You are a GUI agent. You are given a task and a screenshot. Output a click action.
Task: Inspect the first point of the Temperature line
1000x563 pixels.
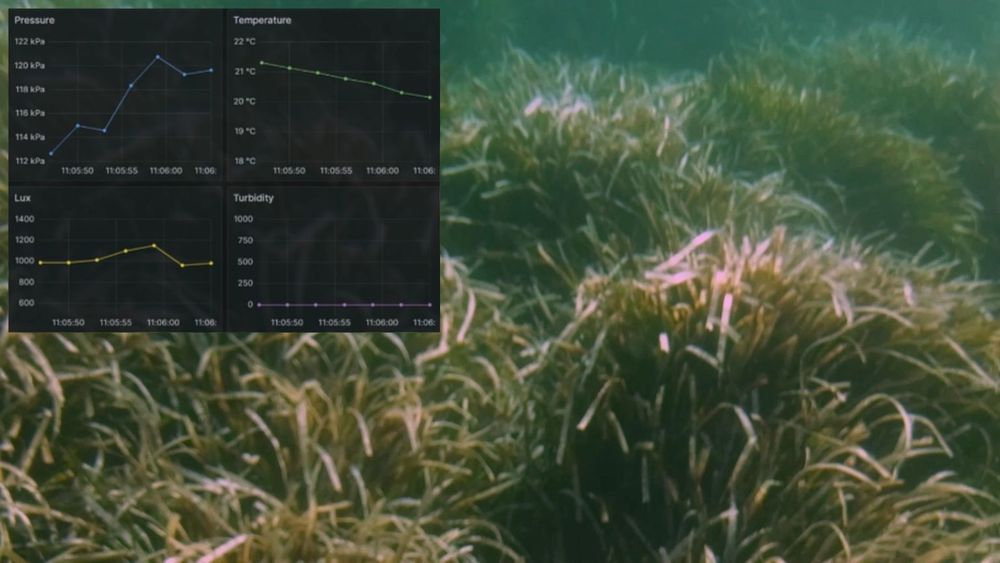pos(261,62)
